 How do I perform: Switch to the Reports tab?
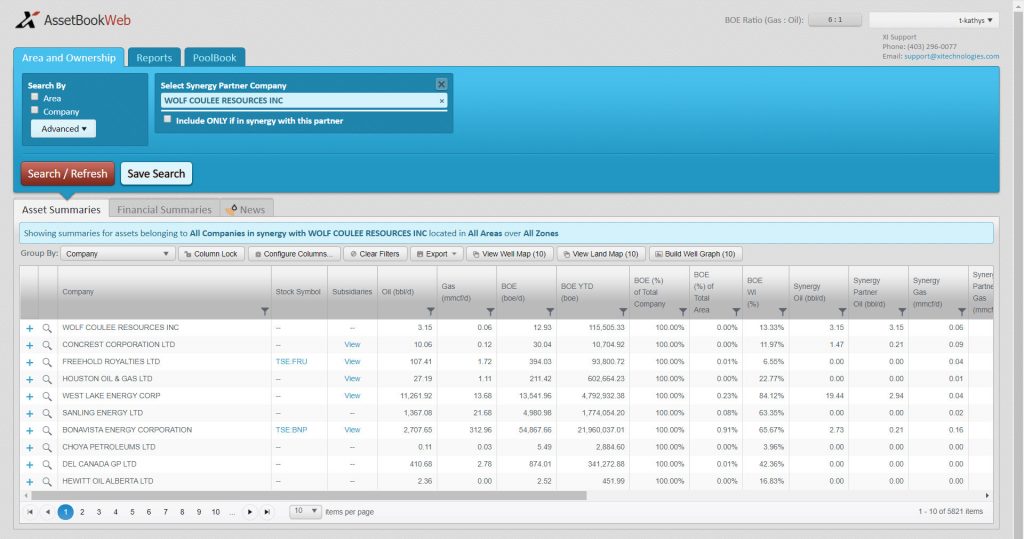(x=154, y=57)
